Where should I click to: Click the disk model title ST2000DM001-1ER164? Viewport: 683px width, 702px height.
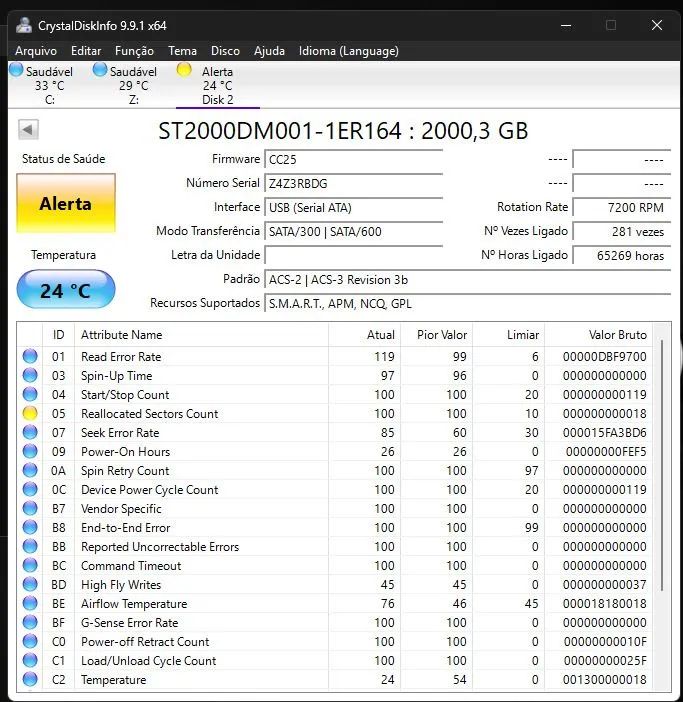click(280, 131)
